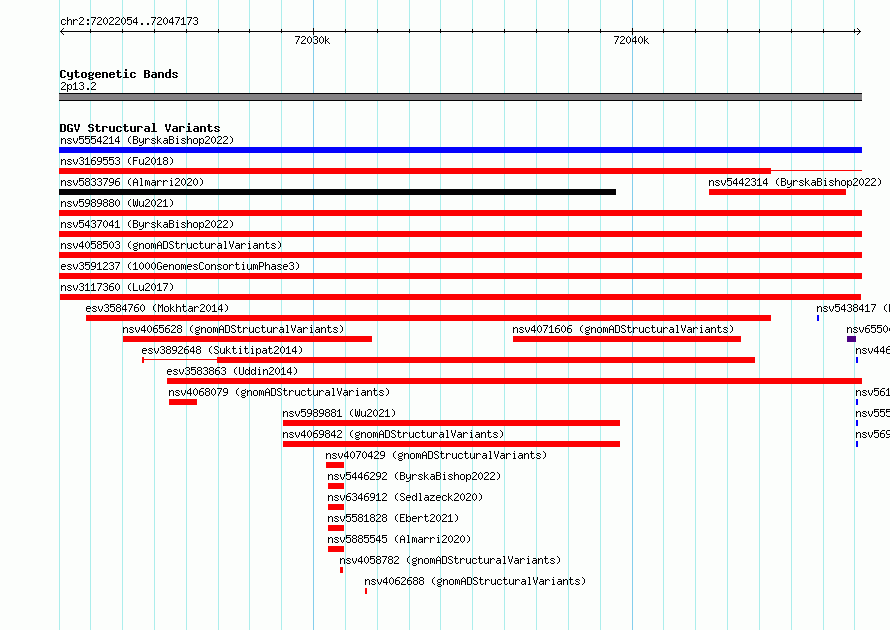The height and width of the screenshot is (630, 890).
Task: Click the left arrow on the ruler
Action: pyautogui.click(x=62, y=32)
